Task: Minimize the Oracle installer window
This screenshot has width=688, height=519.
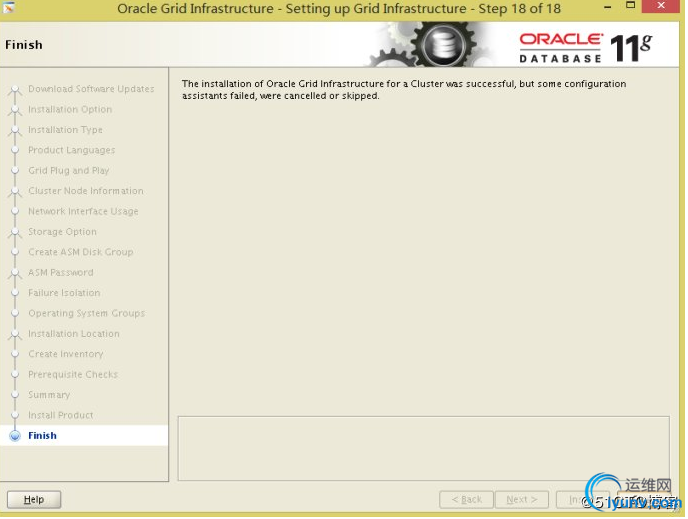Action: 608,7
